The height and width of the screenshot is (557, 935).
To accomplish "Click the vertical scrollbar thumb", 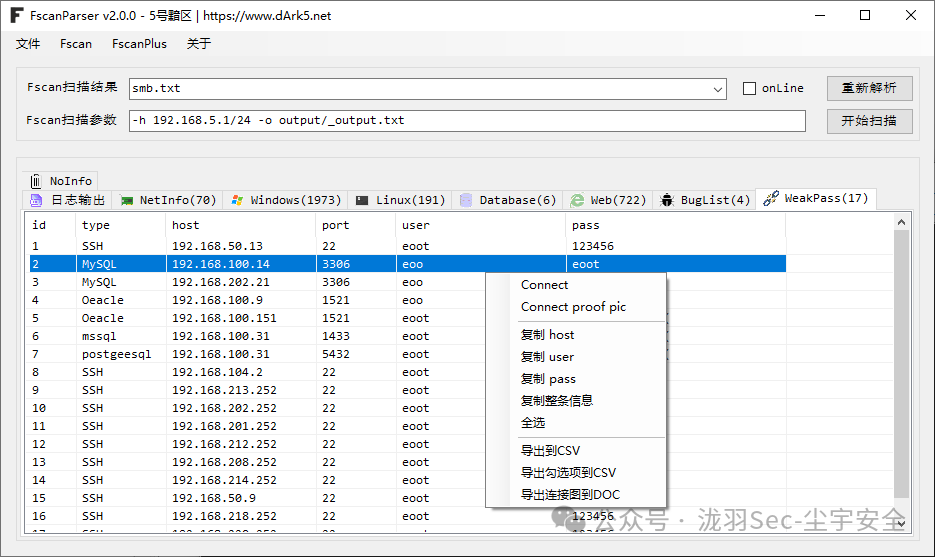I will pyautogui.click(x=902, y=364).
